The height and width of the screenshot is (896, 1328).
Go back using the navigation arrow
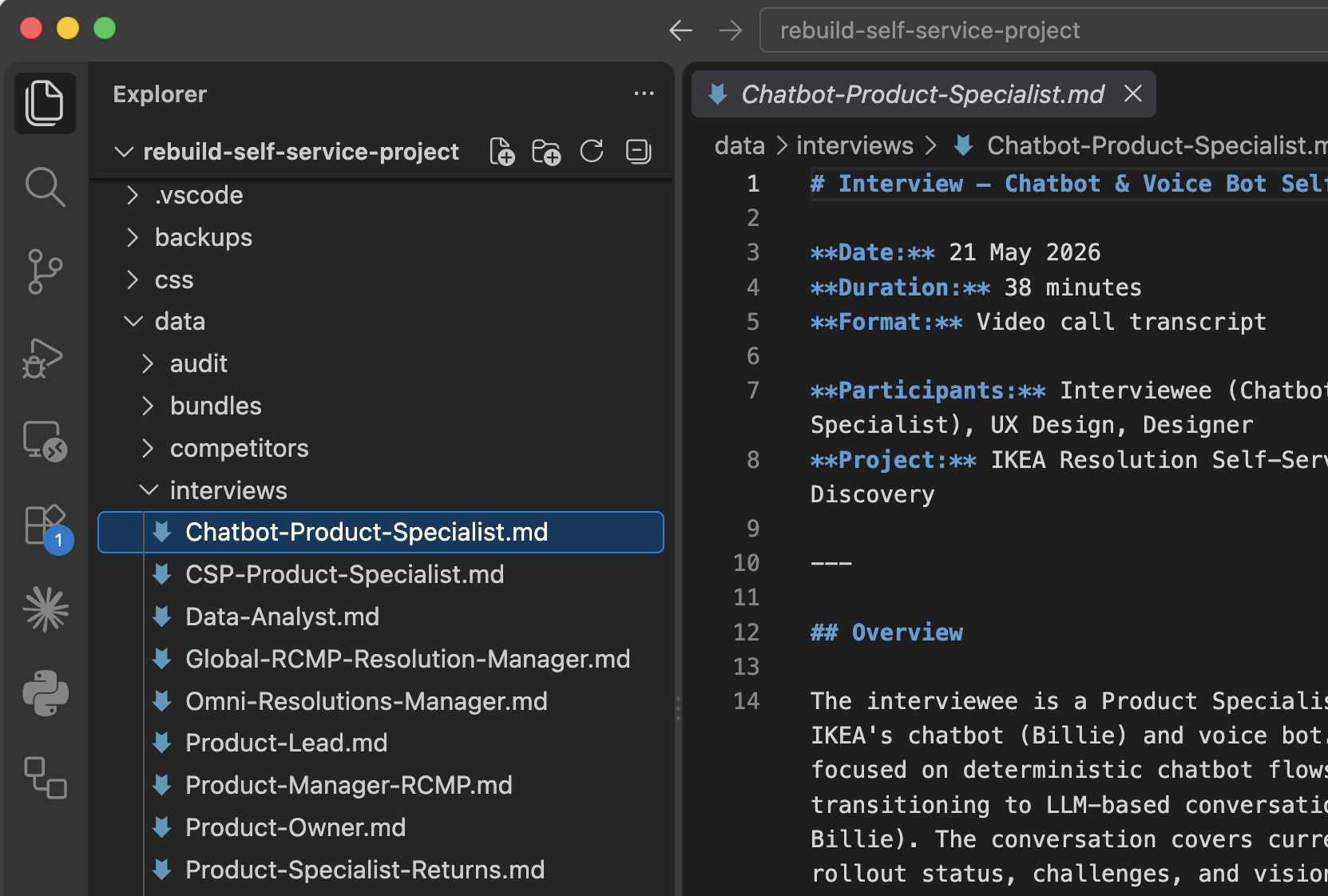pyautogui.click(x=681, y=30)
